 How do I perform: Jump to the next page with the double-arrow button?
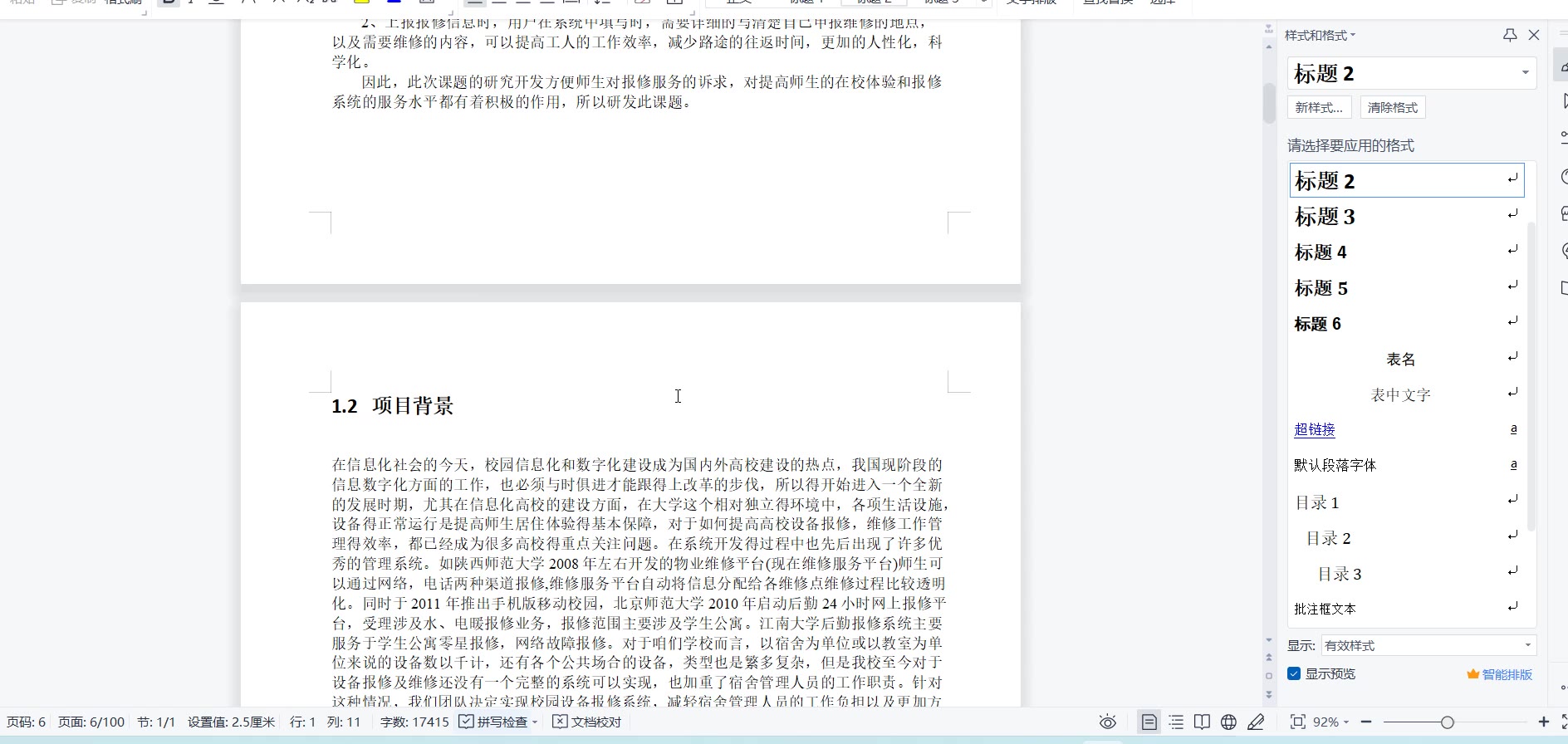click(1268, 694)
